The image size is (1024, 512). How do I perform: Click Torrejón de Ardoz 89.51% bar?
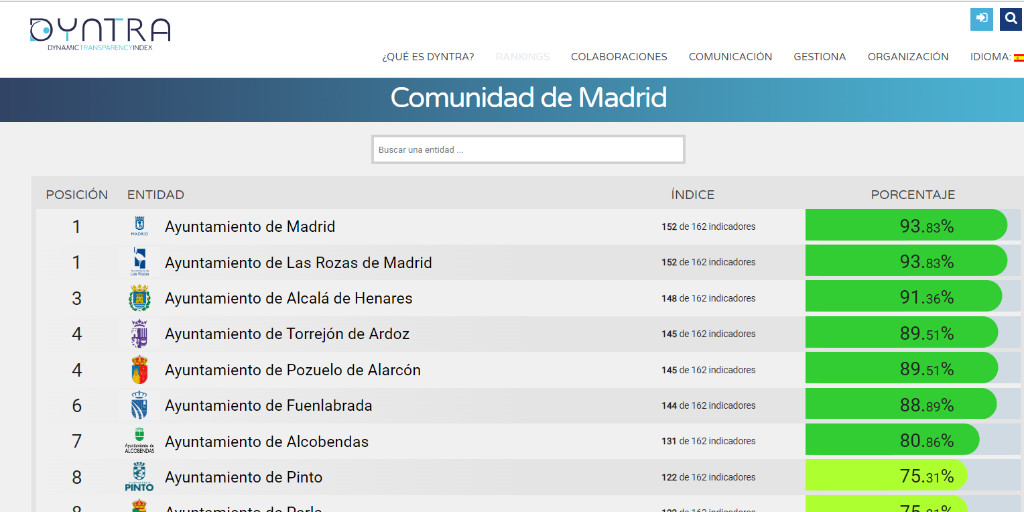[902, 332]
